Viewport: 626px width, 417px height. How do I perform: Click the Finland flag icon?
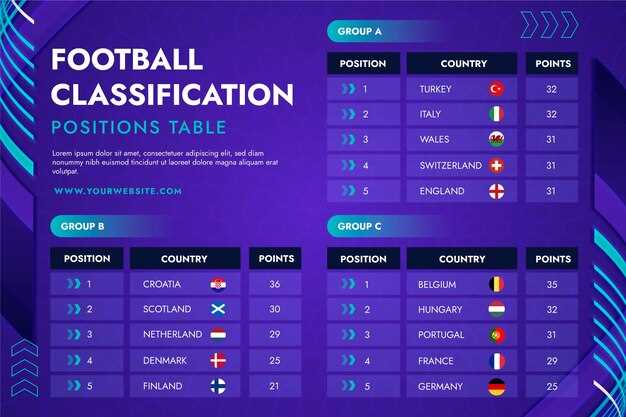[218, 386]
